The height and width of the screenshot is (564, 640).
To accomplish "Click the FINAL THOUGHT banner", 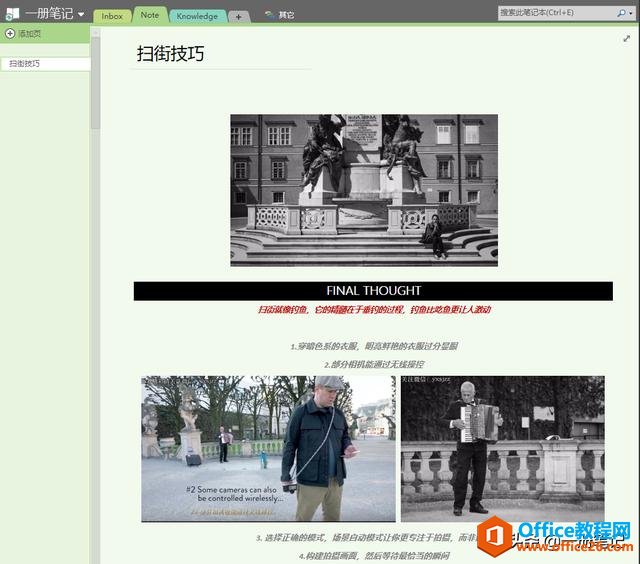I will [x=373, y=291].
